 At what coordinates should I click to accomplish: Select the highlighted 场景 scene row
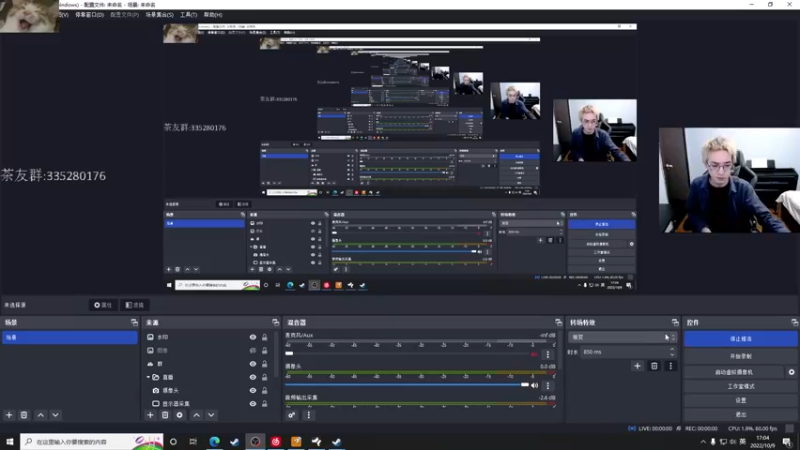tap(69, 337)
